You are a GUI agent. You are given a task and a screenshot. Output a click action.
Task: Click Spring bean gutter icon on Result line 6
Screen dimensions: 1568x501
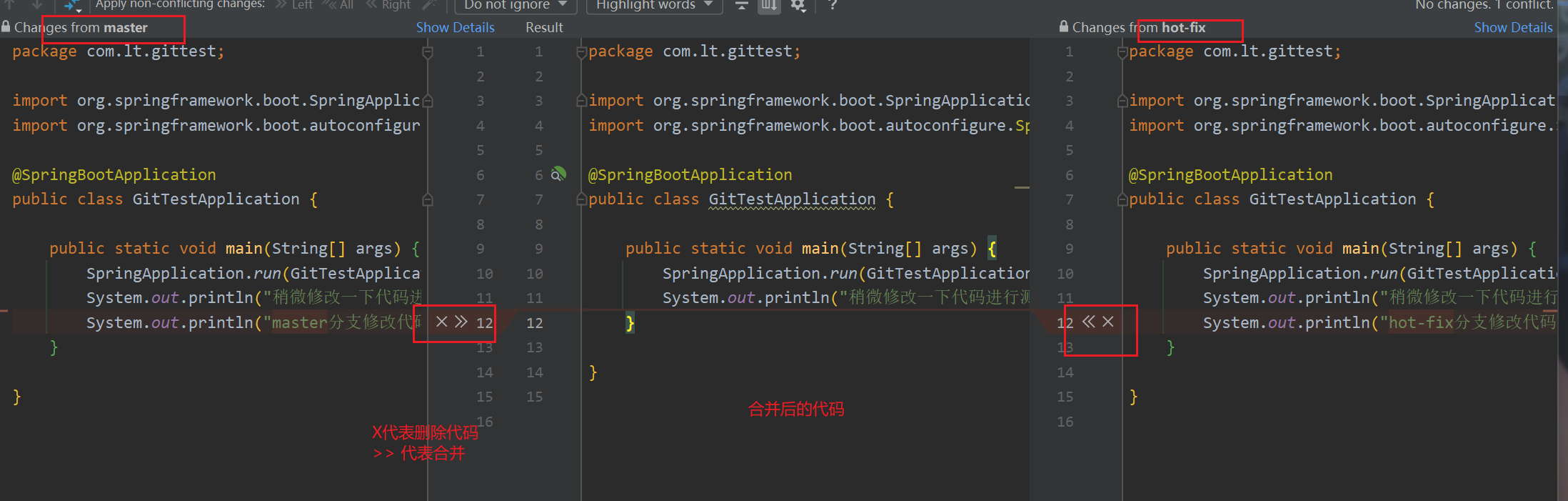click(x=558, y=174)
